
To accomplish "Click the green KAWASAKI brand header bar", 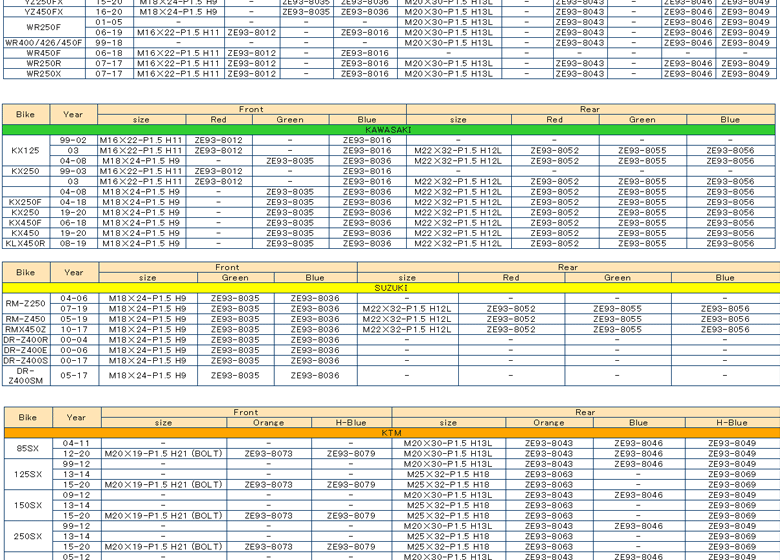I will click(x=389, y=130).
